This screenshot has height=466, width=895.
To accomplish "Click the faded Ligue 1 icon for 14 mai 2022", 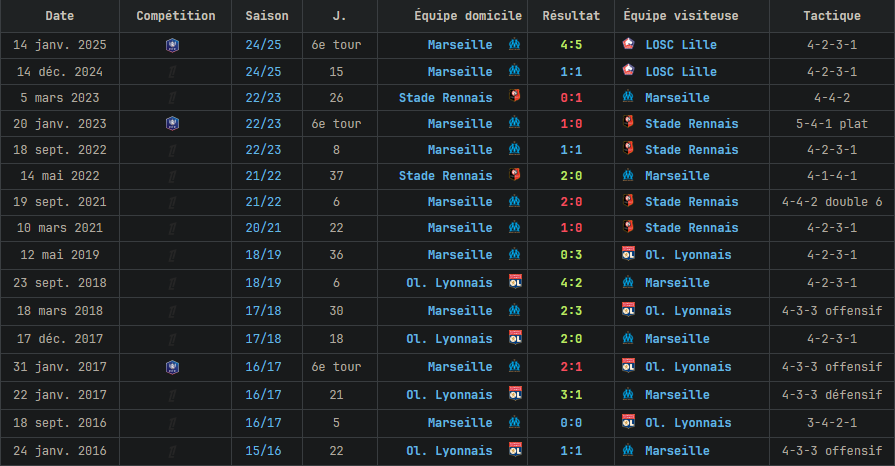I will tap(172, 176).
